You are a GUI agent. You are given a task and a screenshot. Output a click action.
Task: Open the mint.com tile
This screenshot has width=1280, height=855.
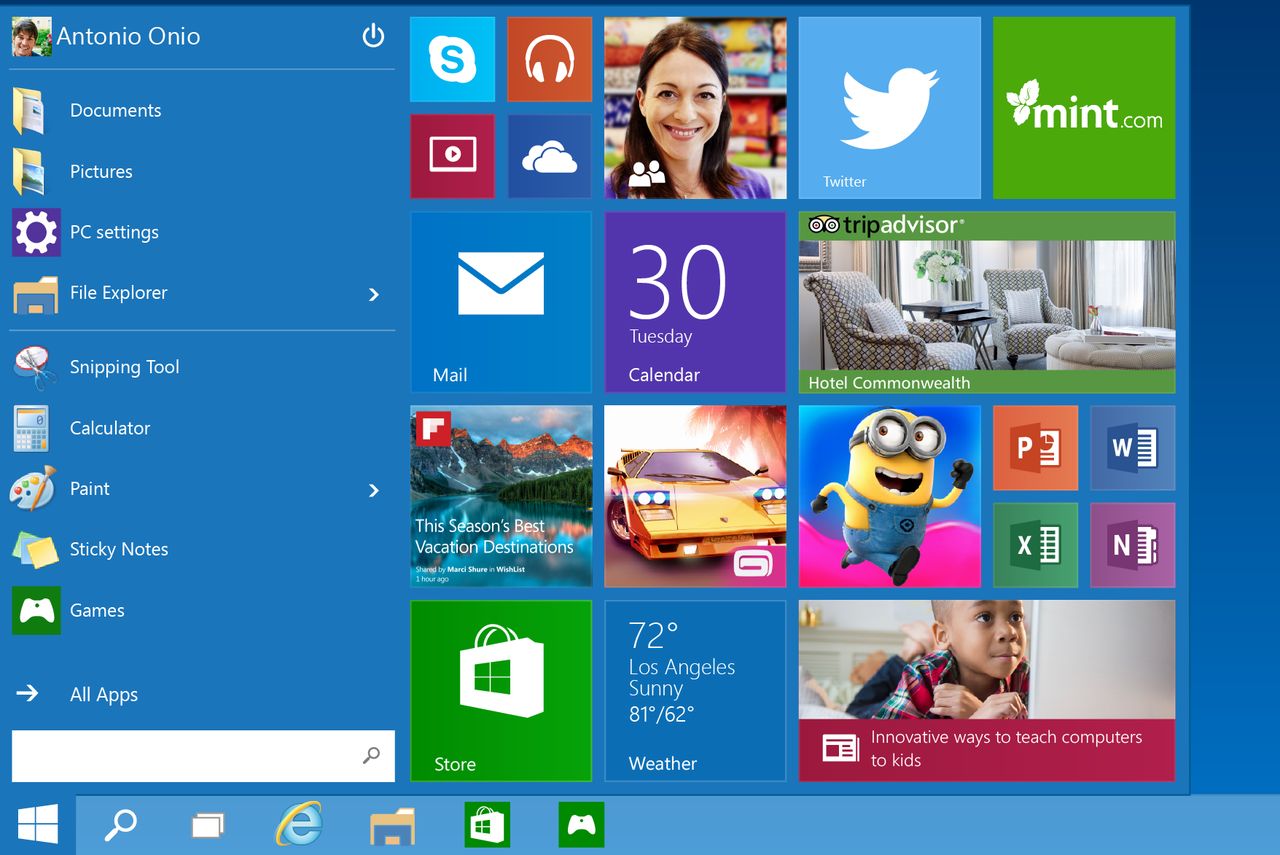pos(1084,108)
